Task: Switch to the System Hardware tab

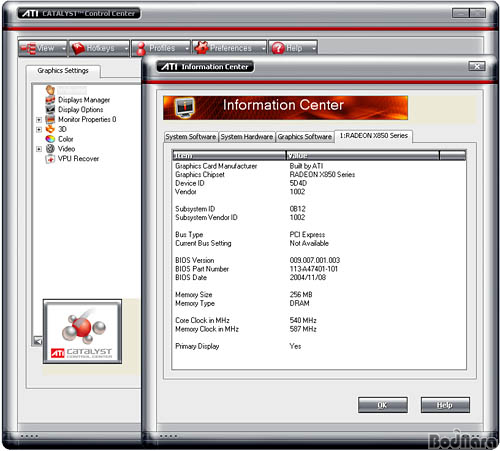Action: tap(247, 137)
